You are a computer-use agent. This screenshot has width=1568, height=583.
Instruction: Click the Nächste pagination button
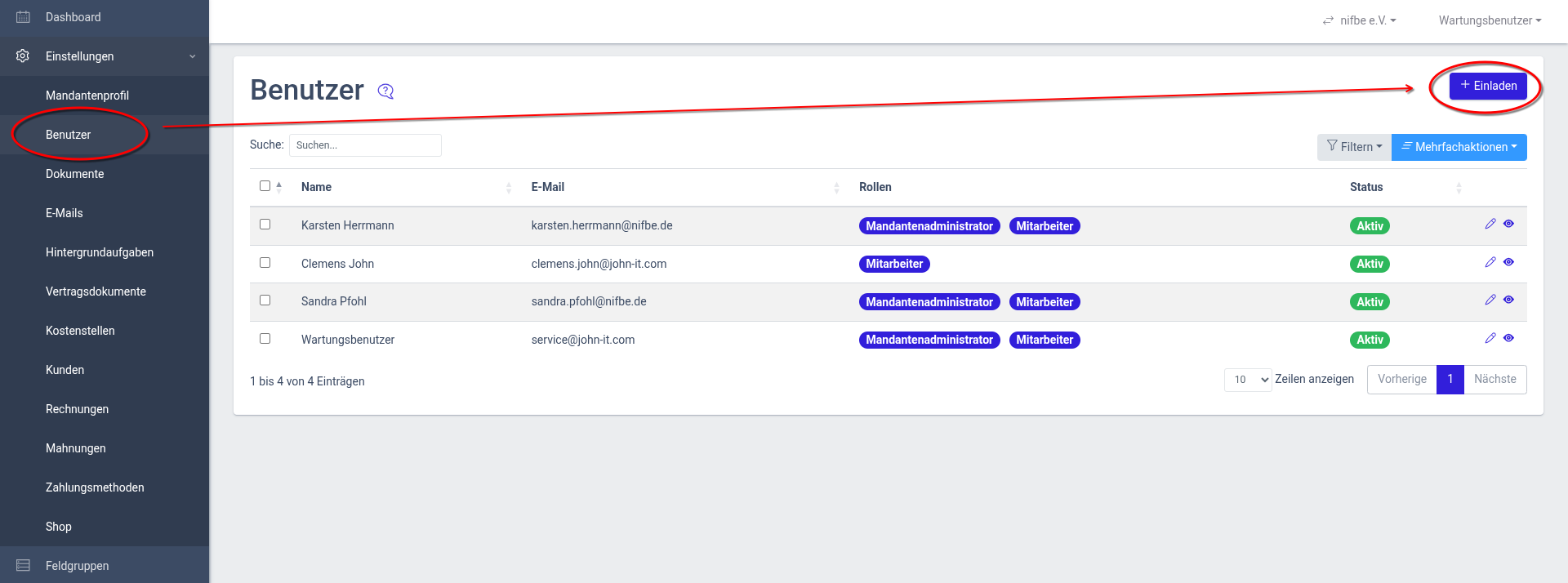(x=1494, y=380)
